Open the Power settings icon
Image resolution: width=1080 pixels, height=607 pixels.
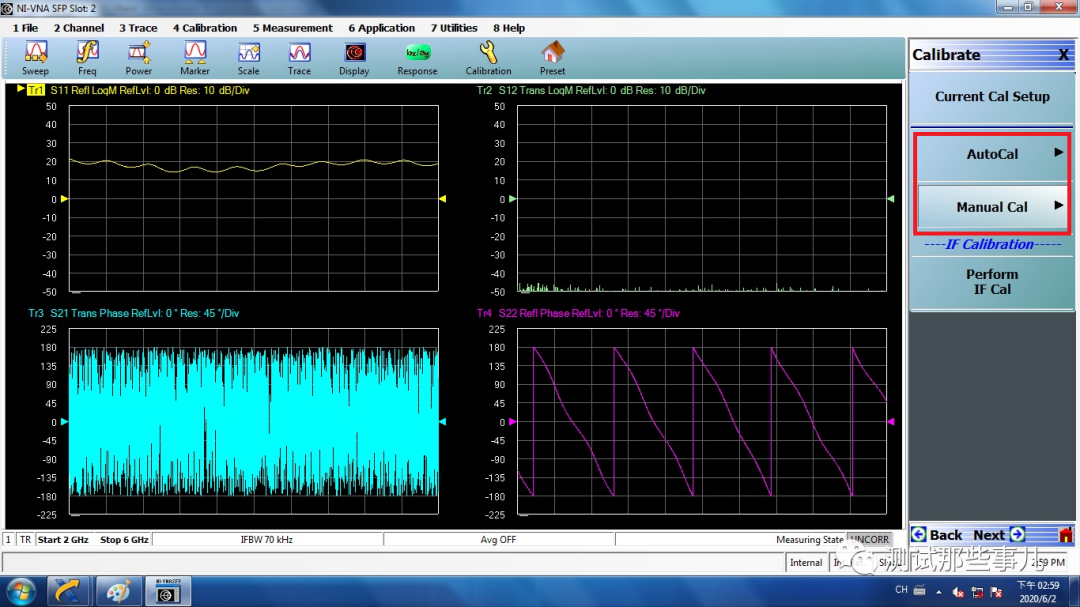point(138,58)
